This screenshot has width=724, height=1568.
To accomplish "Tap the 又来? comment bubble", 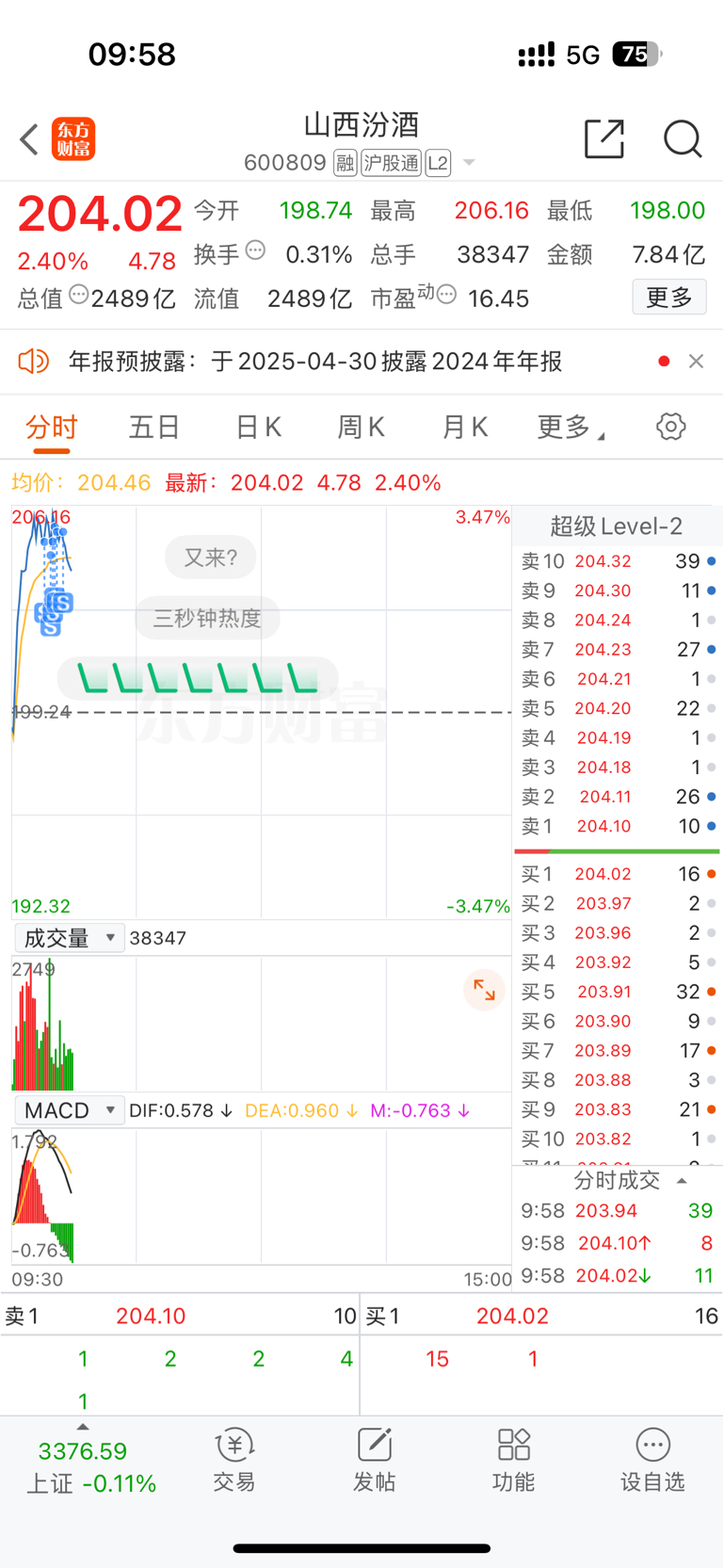I will click(211, 558).
